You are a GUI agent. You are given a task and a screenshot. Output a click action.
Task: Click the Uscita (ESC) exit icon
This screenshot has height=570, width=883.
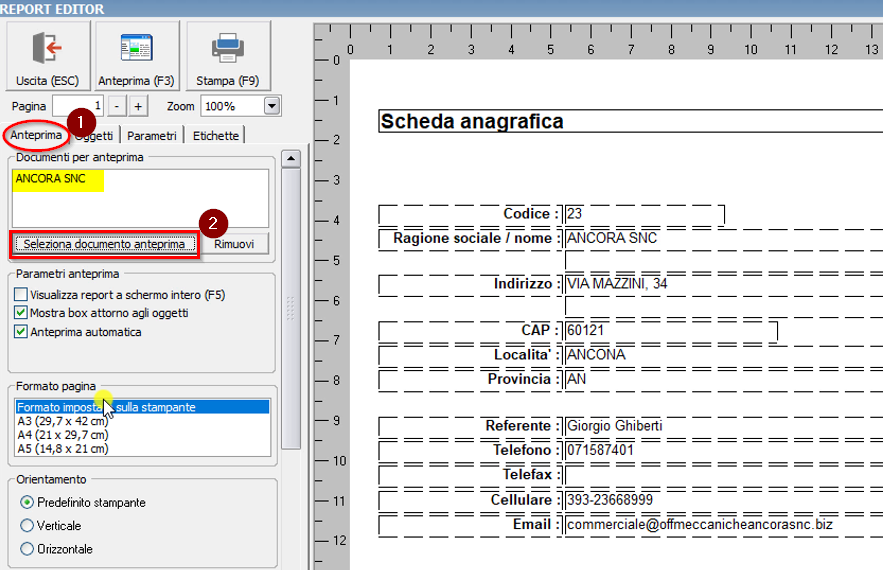pos(47,49)
